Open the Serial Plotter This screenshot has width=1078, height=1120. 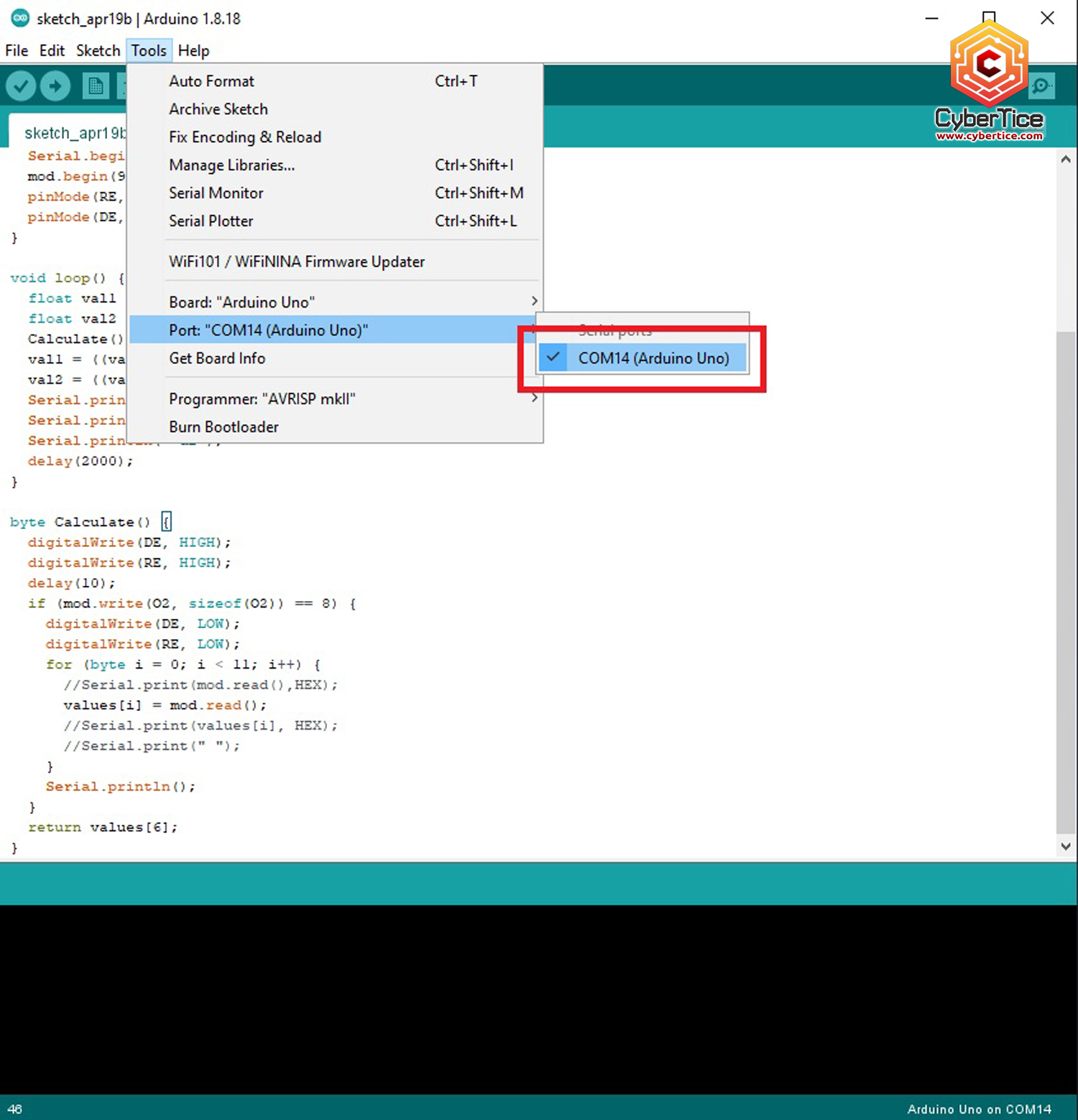tap(211, 221)
